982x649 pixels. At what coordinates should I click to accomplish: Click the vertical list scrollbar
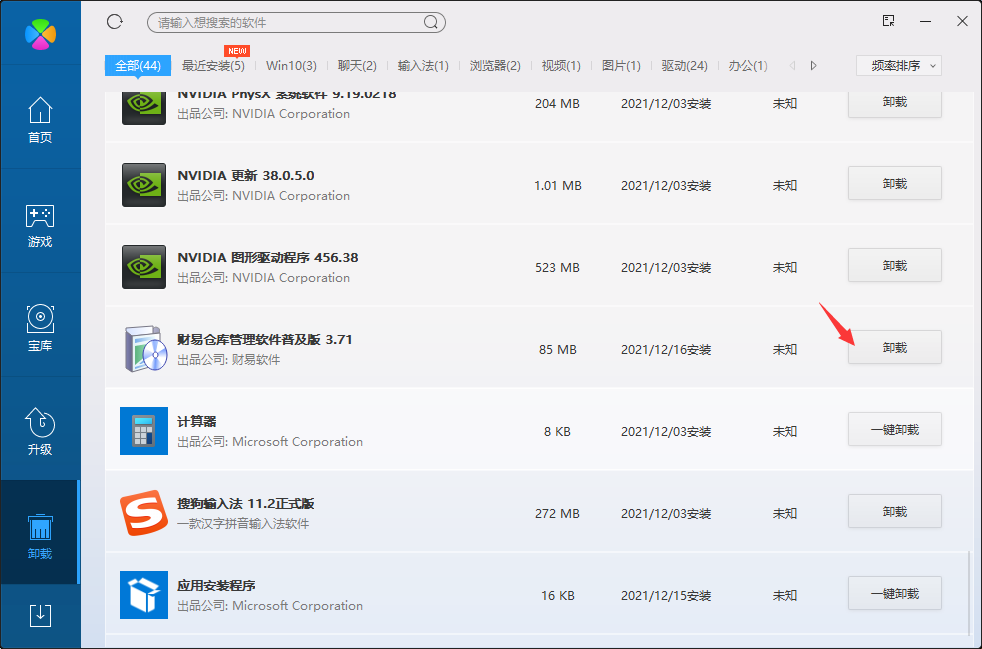click(968, 592)
